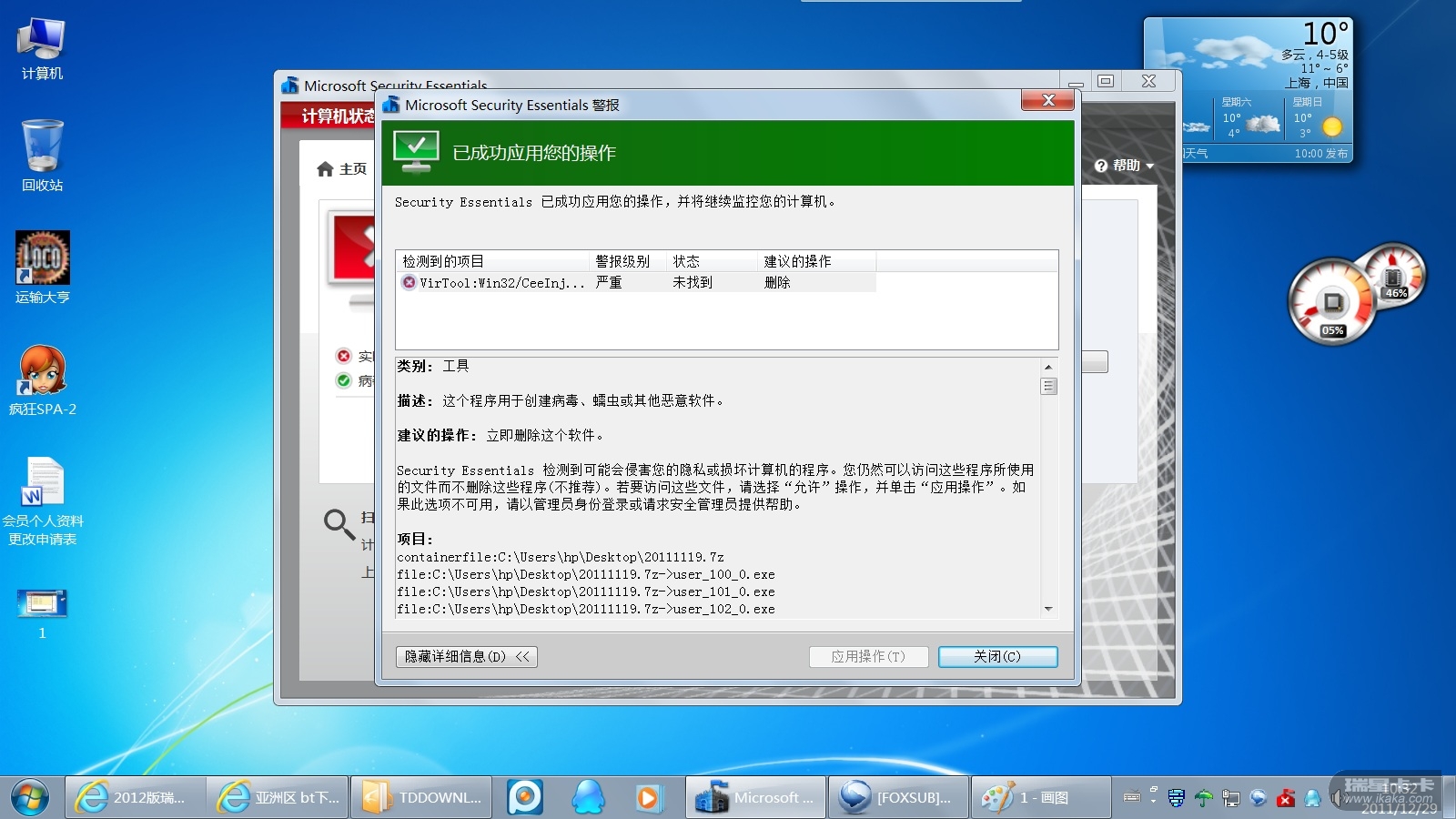Click the 关闭(C) button
The height and width of the screenshot is (819, 1456).
click(997, 657)
